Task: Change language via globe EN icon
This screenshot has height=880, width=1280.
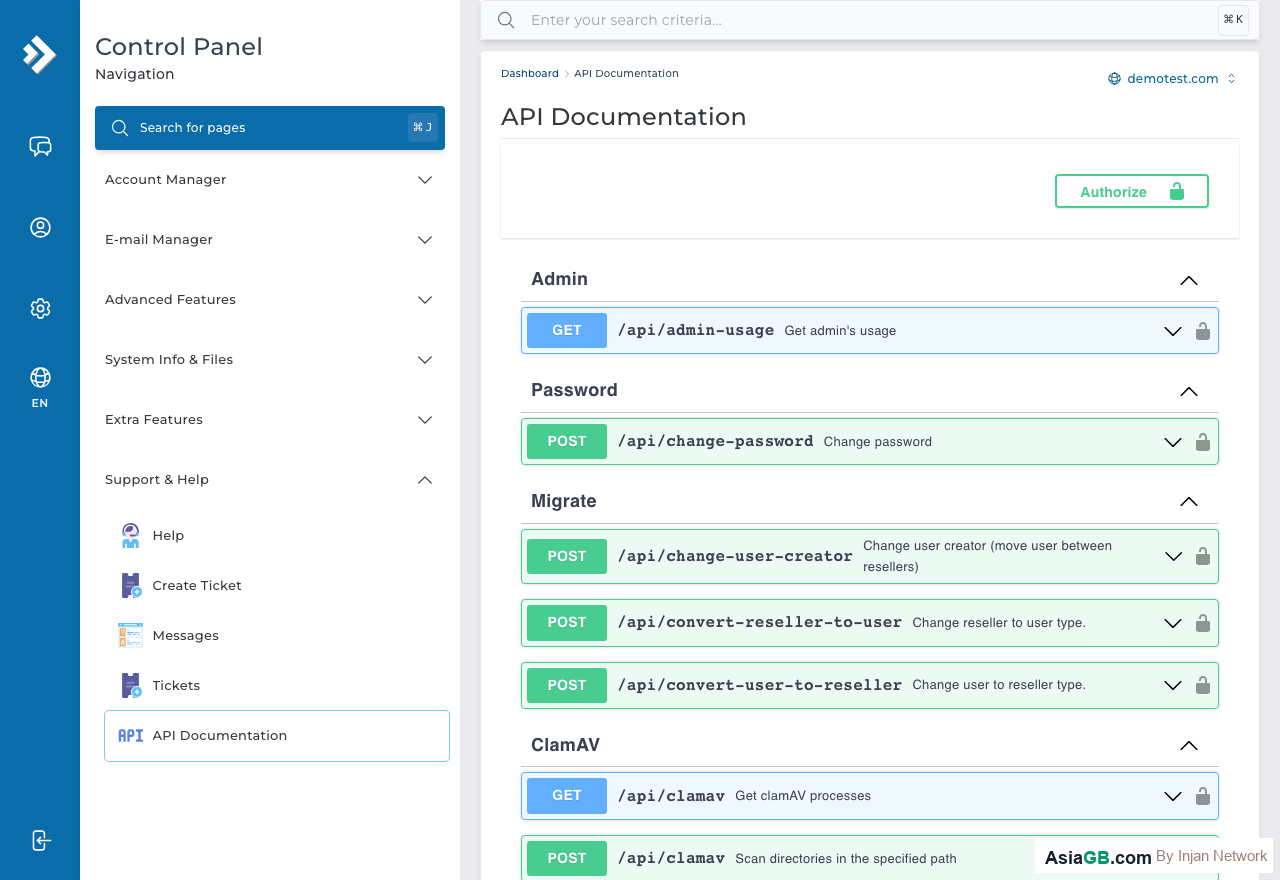Action: coord(40,387)
